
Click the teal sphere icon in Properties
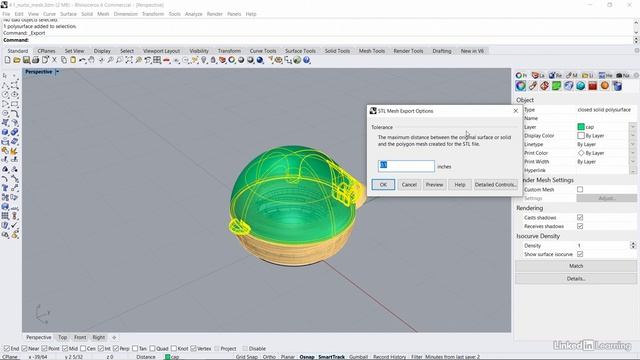point(580,86)
